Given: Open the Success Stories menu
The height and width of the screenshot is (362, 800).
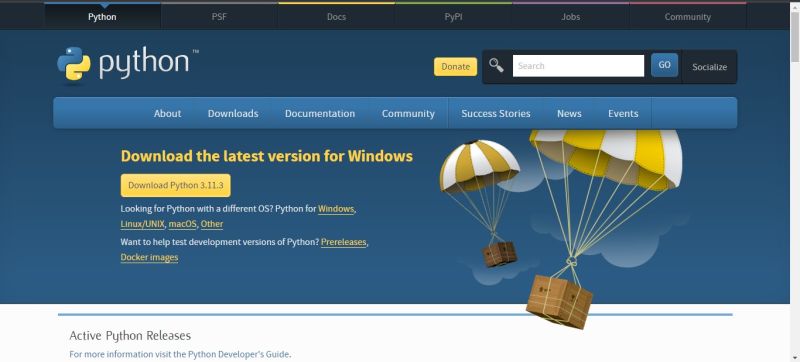Looking at the screenshot, I should pos(496,114).
